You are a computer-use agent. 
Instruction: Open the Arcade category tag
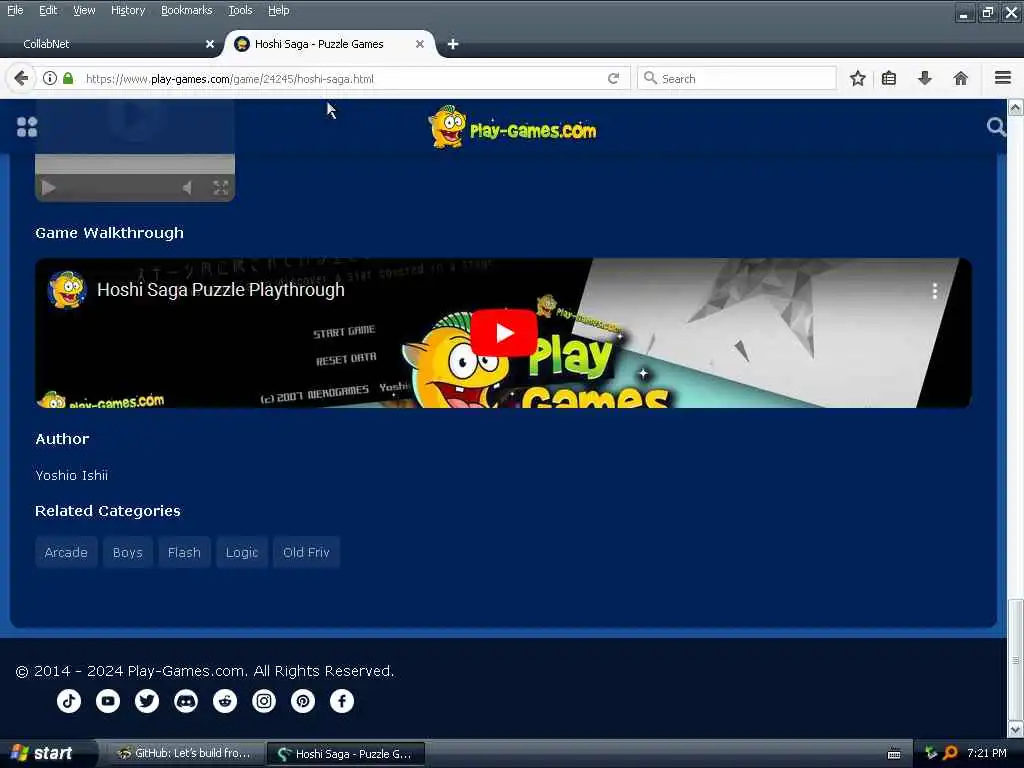click(x=66, y=552)
